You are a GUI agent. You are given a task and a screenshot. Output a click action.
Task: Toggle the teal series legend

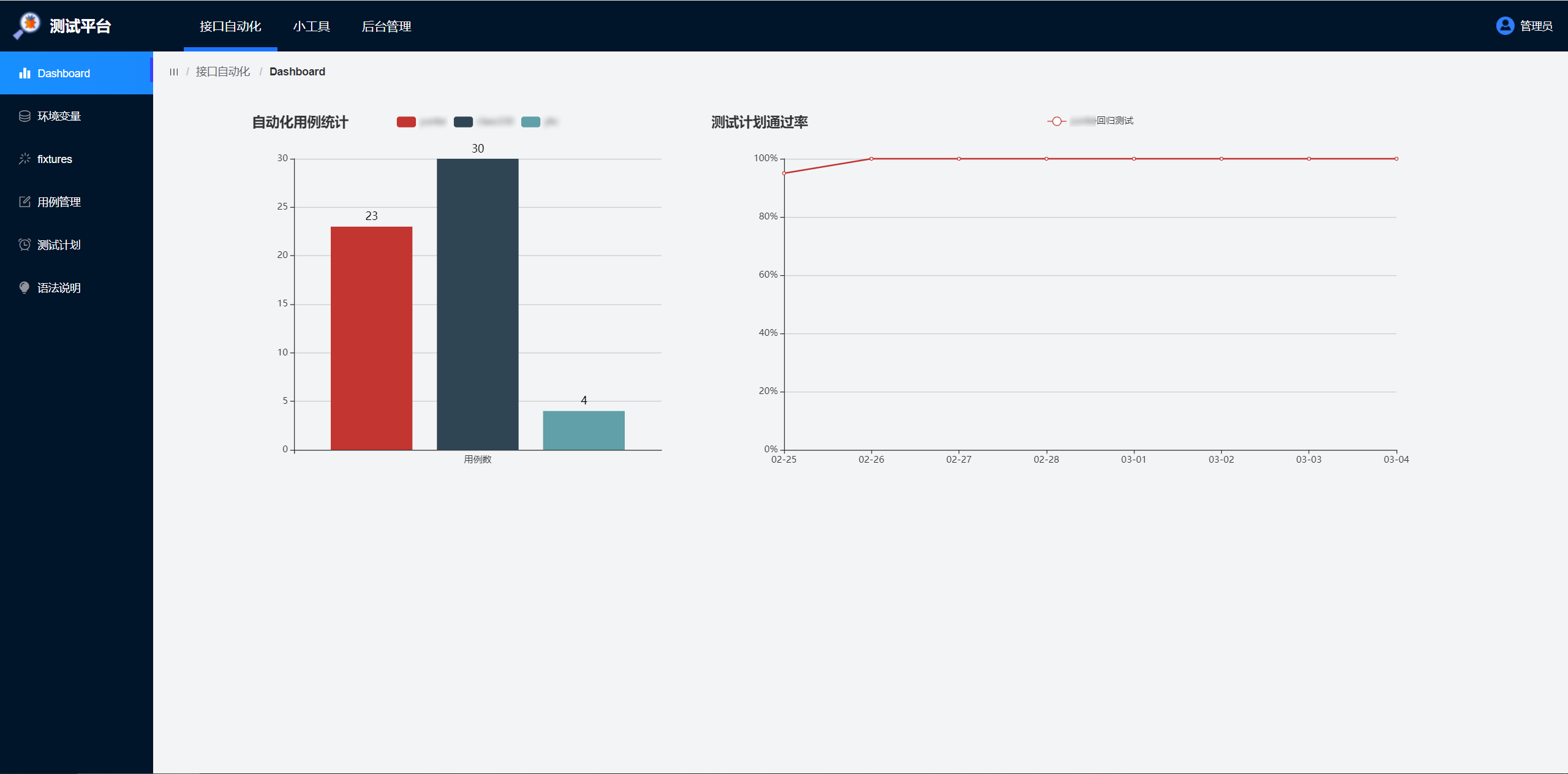pyautogui.click(x=530, y=122)
